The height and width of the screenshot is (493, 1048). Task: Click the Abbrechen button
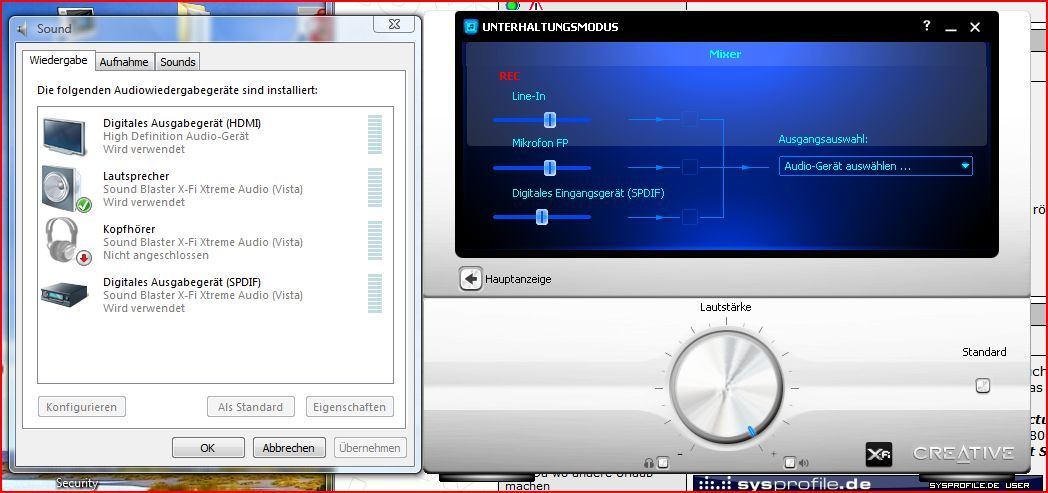[289, 448]
